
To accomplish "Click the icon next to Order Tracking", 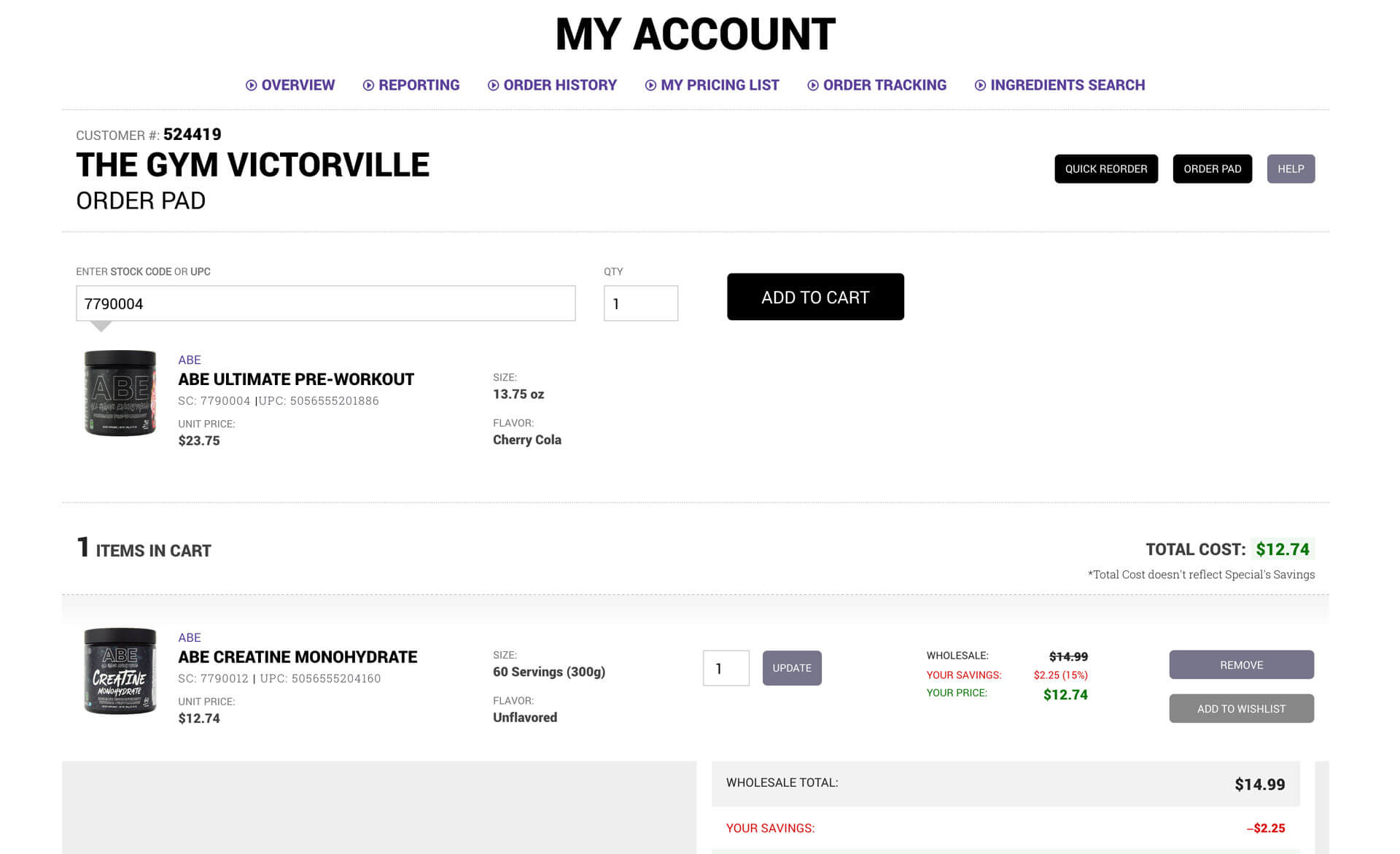I will pos(812,85).
